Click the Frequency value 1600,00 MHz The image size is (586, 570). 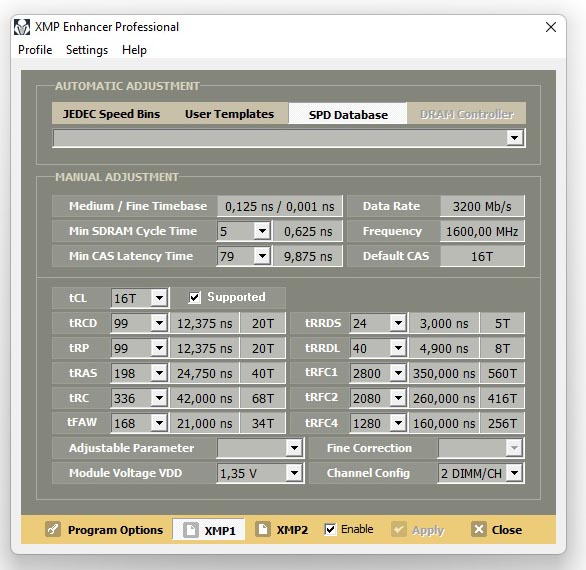tap(482, 231)
